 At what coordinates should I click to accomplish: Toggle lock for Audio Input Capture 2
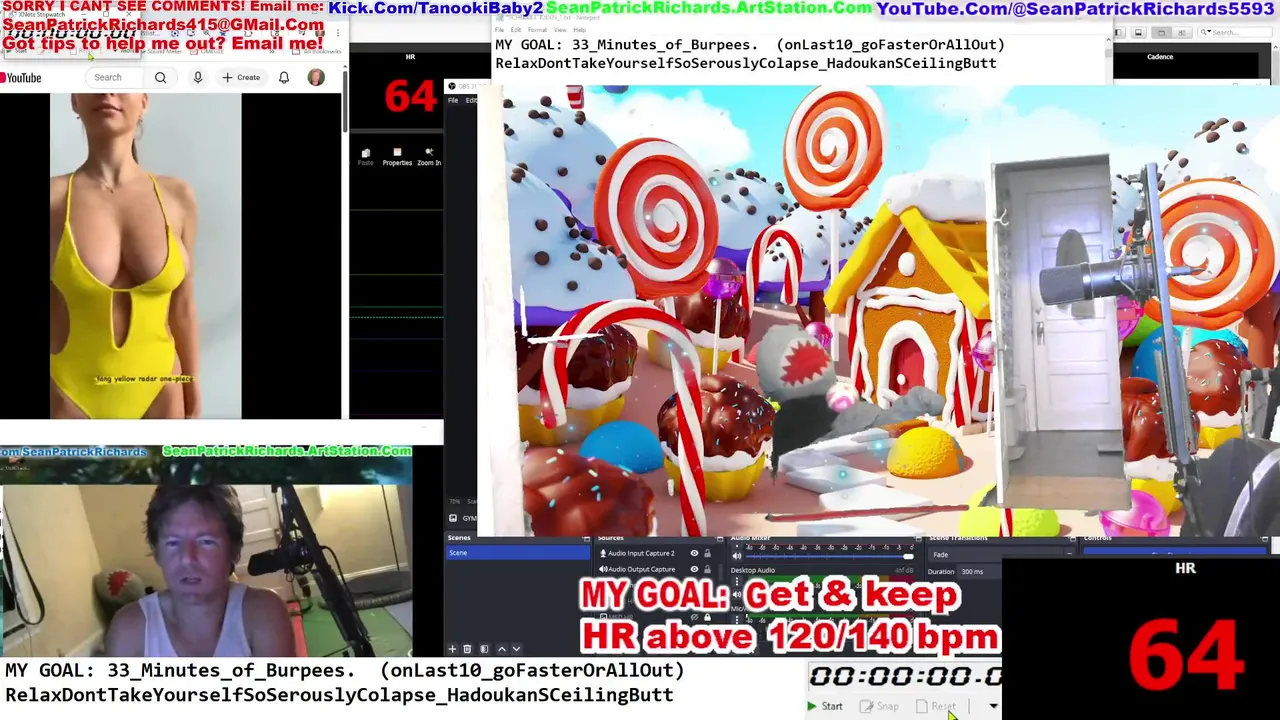tap(707, 553)
